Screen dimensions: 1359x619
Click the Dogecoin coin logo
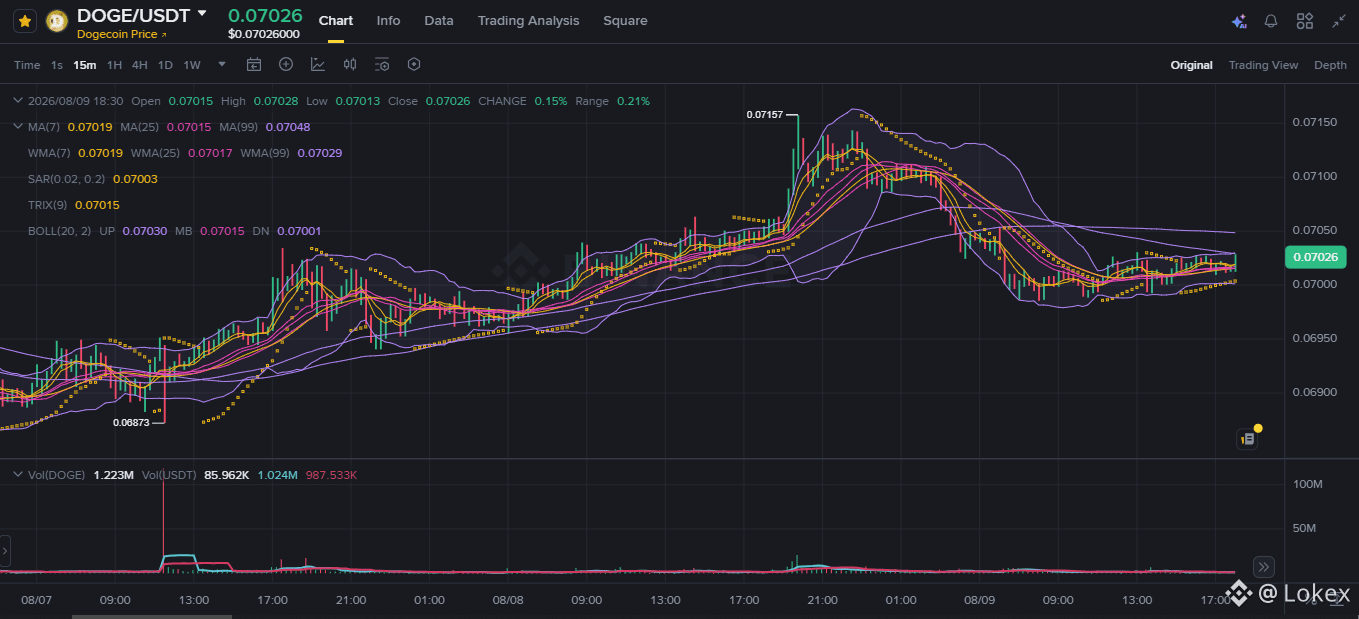coord(57,20)
